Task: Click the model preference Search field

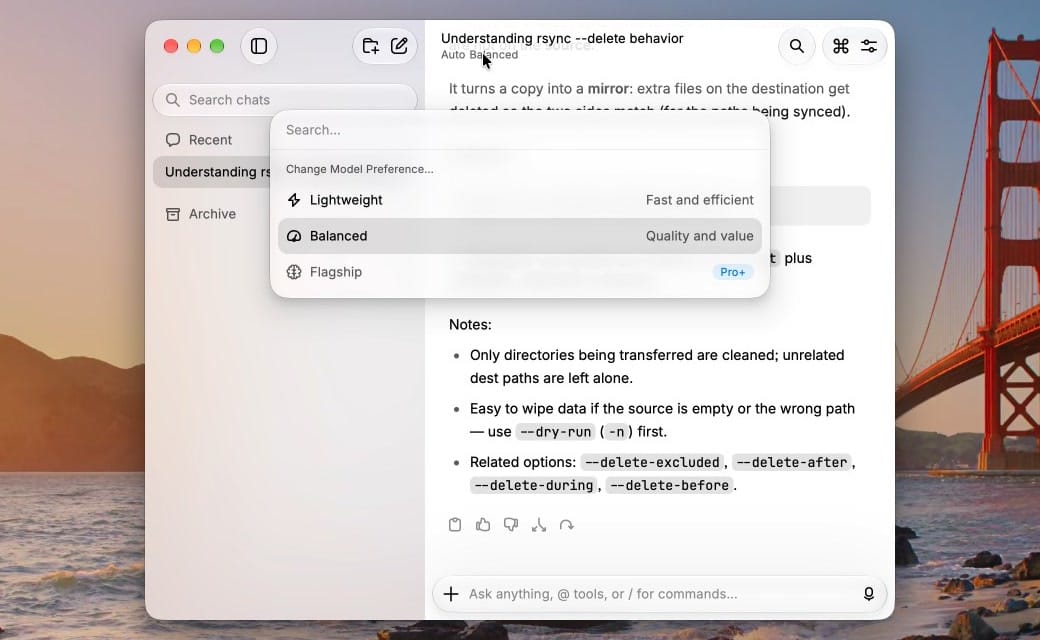Action: click(520, 130)
